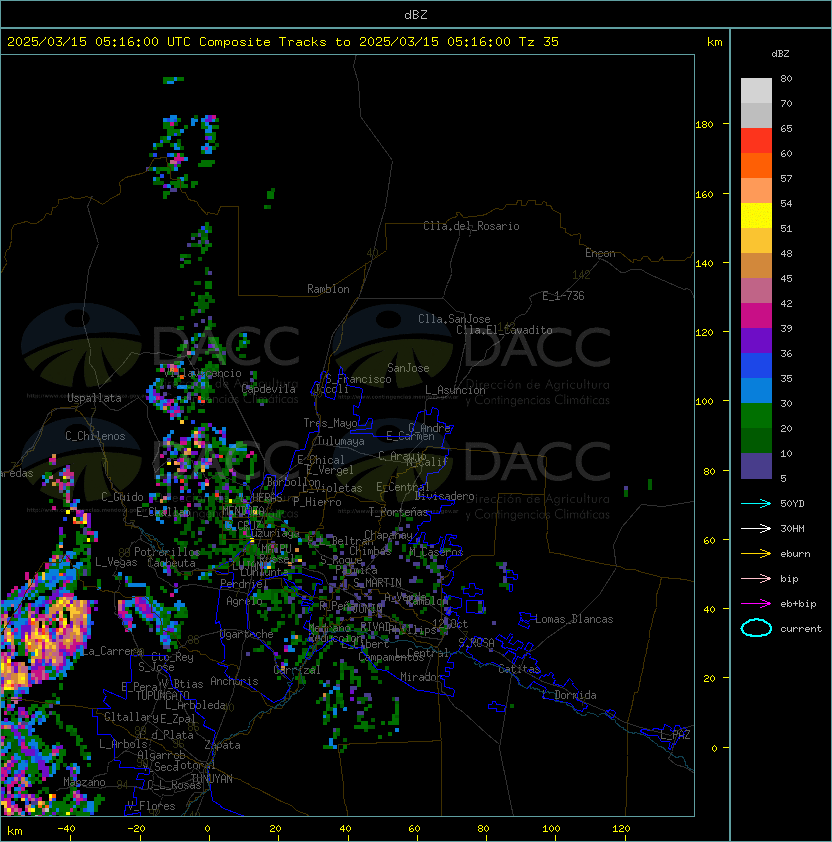Click the dBZ heading above color scale
The height and width of the screenshot is (842, 832).
780,54
